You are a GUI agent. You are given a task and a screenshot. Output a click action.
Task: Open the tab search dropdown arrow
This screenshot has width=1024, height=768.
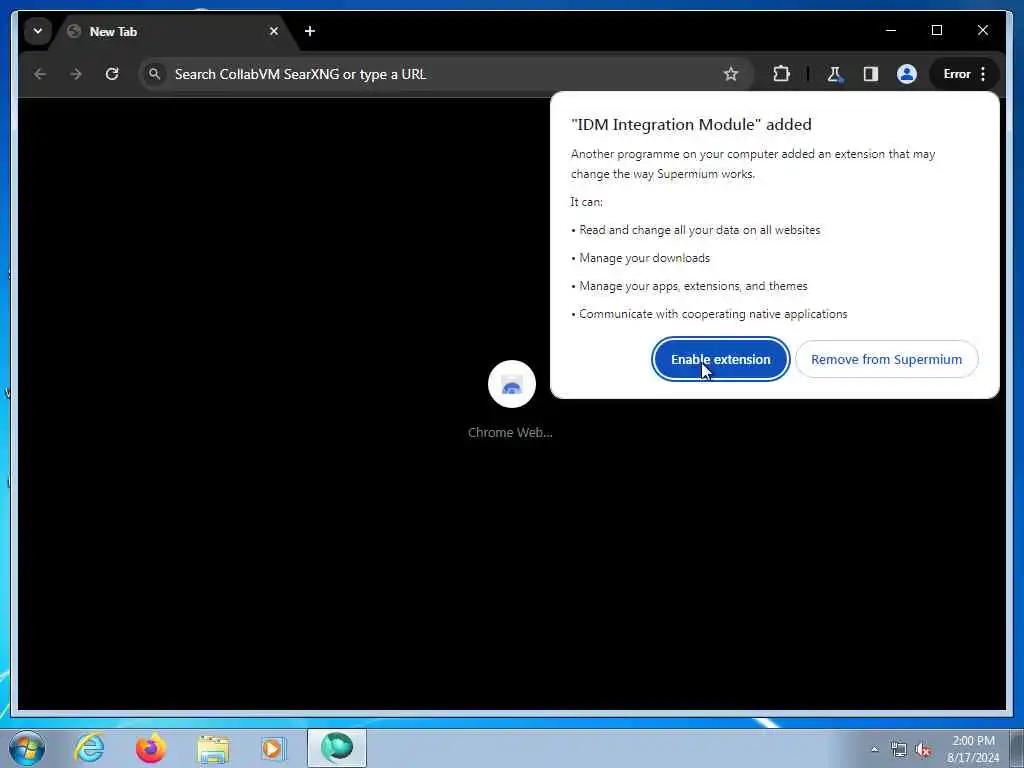38,31
